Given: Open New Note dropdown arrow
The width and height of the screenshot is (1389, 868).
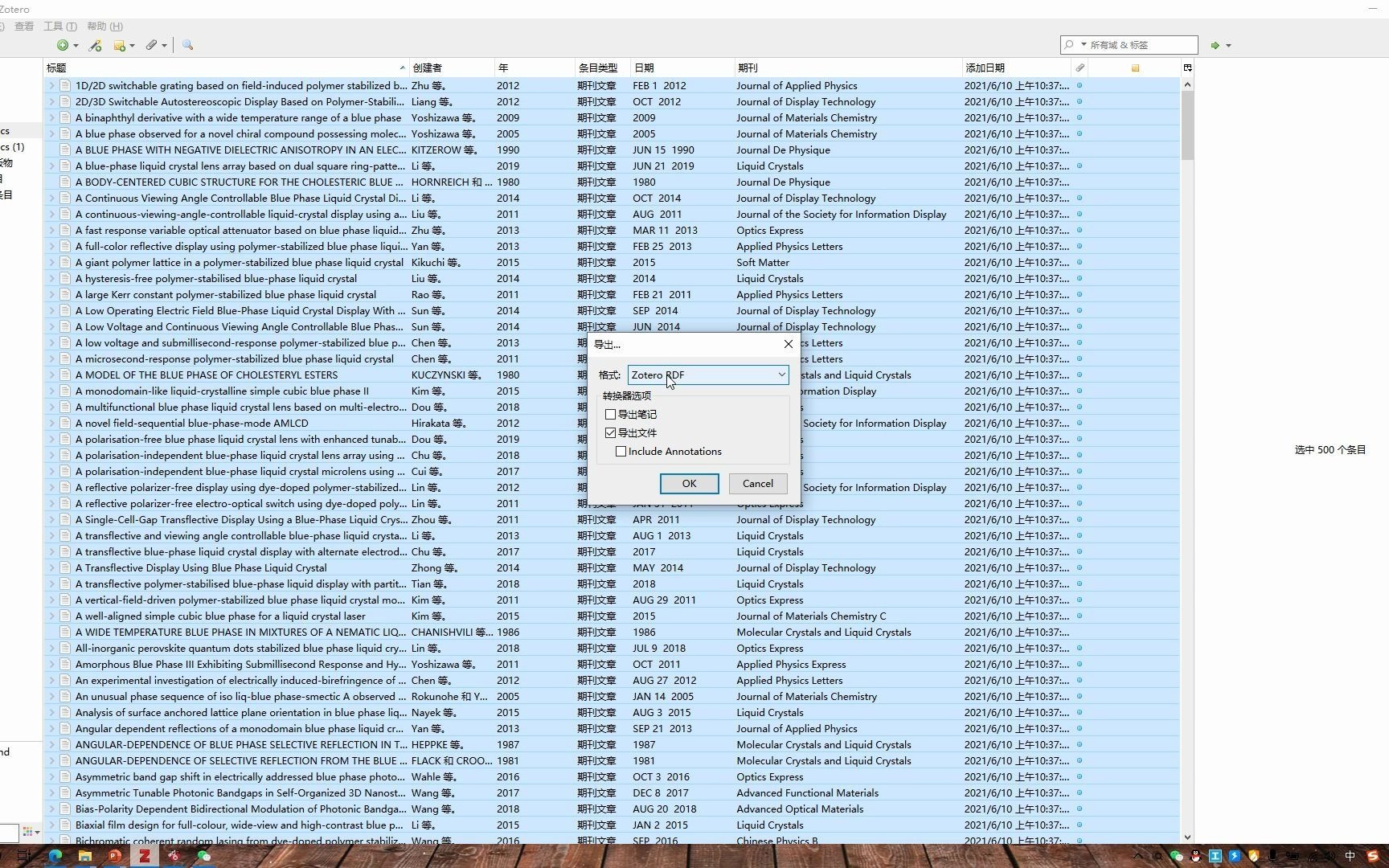Looking at the screenshot, I should point(132,46).
